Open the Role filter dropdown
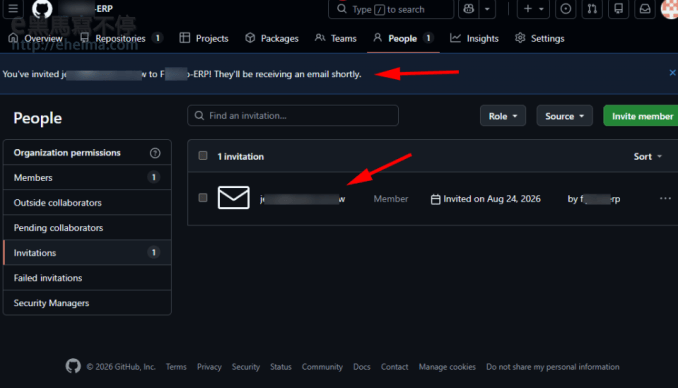The image size is (678, 388). pyautogui.click(x=503, y=116)
